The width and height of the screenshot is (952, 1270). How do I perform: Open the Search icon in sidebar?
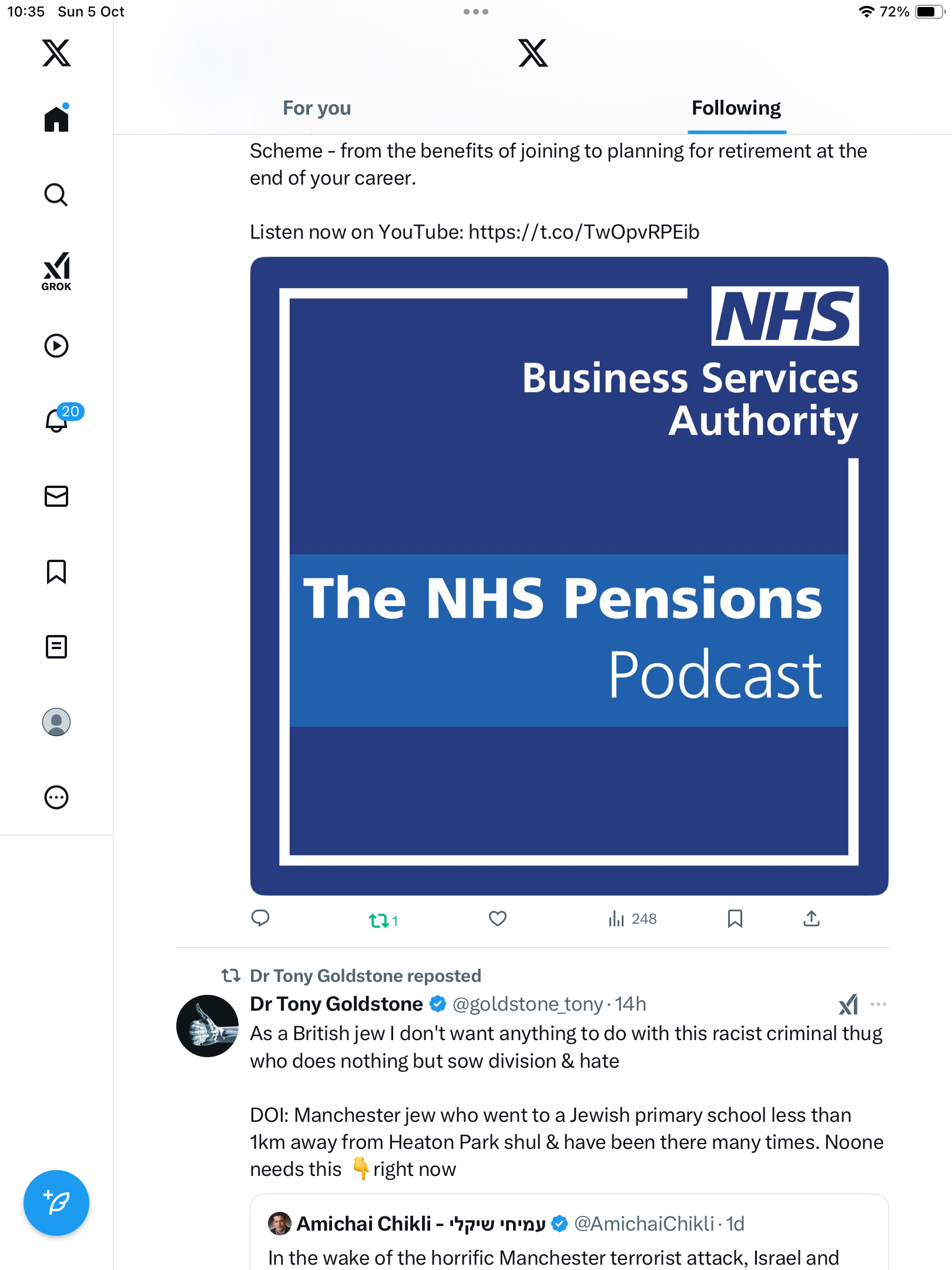tap(56, 195)
